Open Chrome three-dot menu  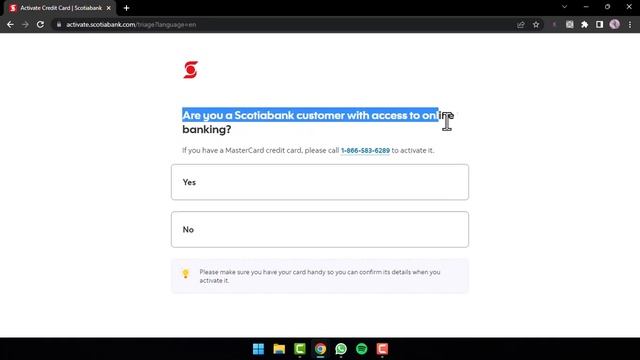coord(630,24)
